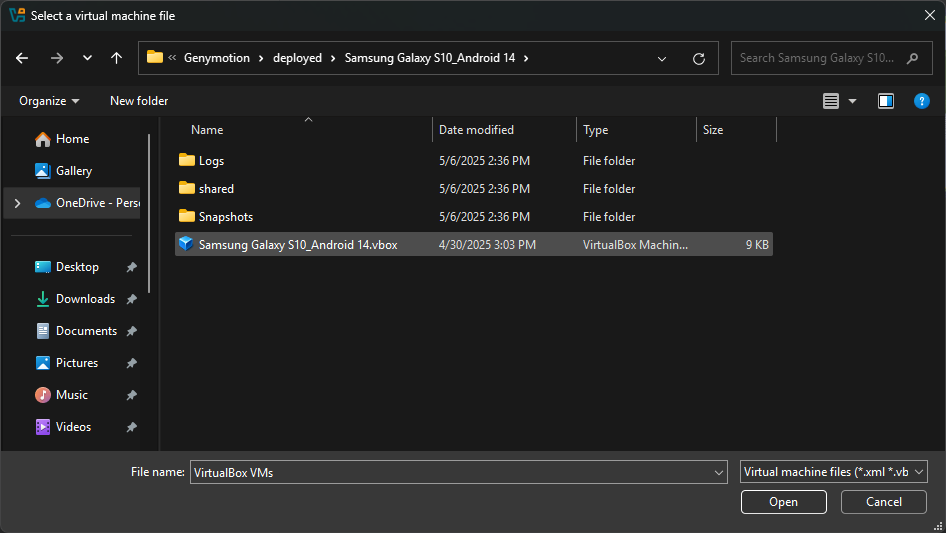Open the File name history dropdown

719,473
